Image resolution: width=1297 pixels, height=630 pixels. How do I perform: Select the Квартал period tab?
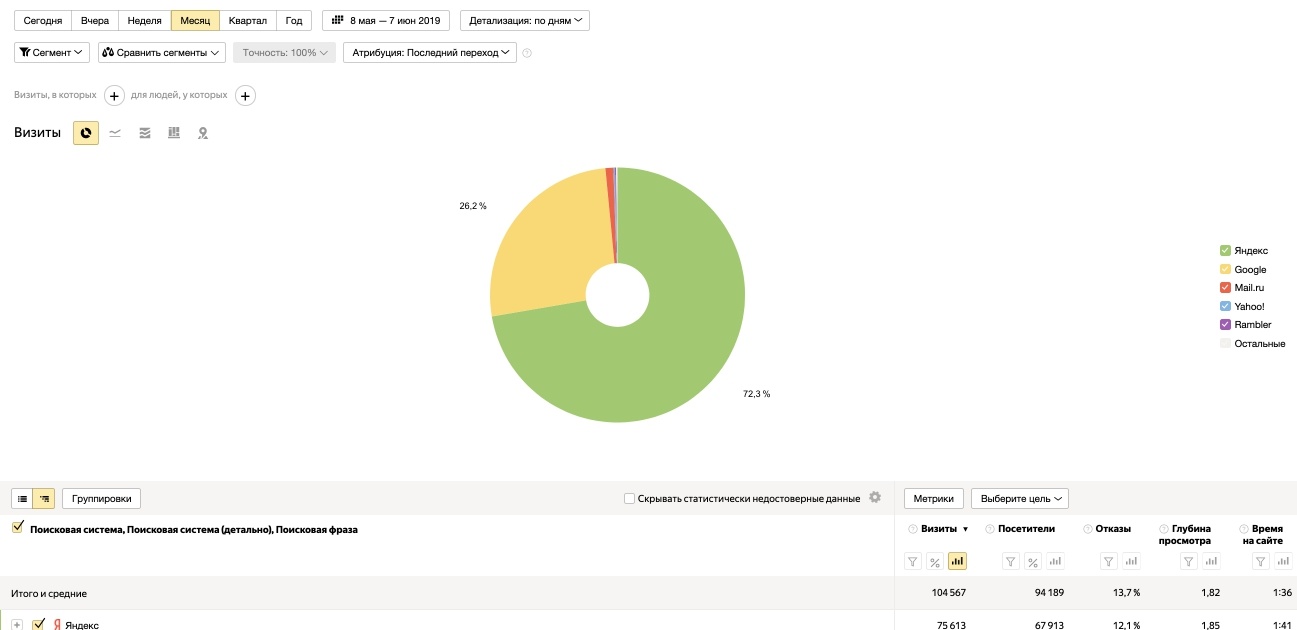tap(247, 20)
